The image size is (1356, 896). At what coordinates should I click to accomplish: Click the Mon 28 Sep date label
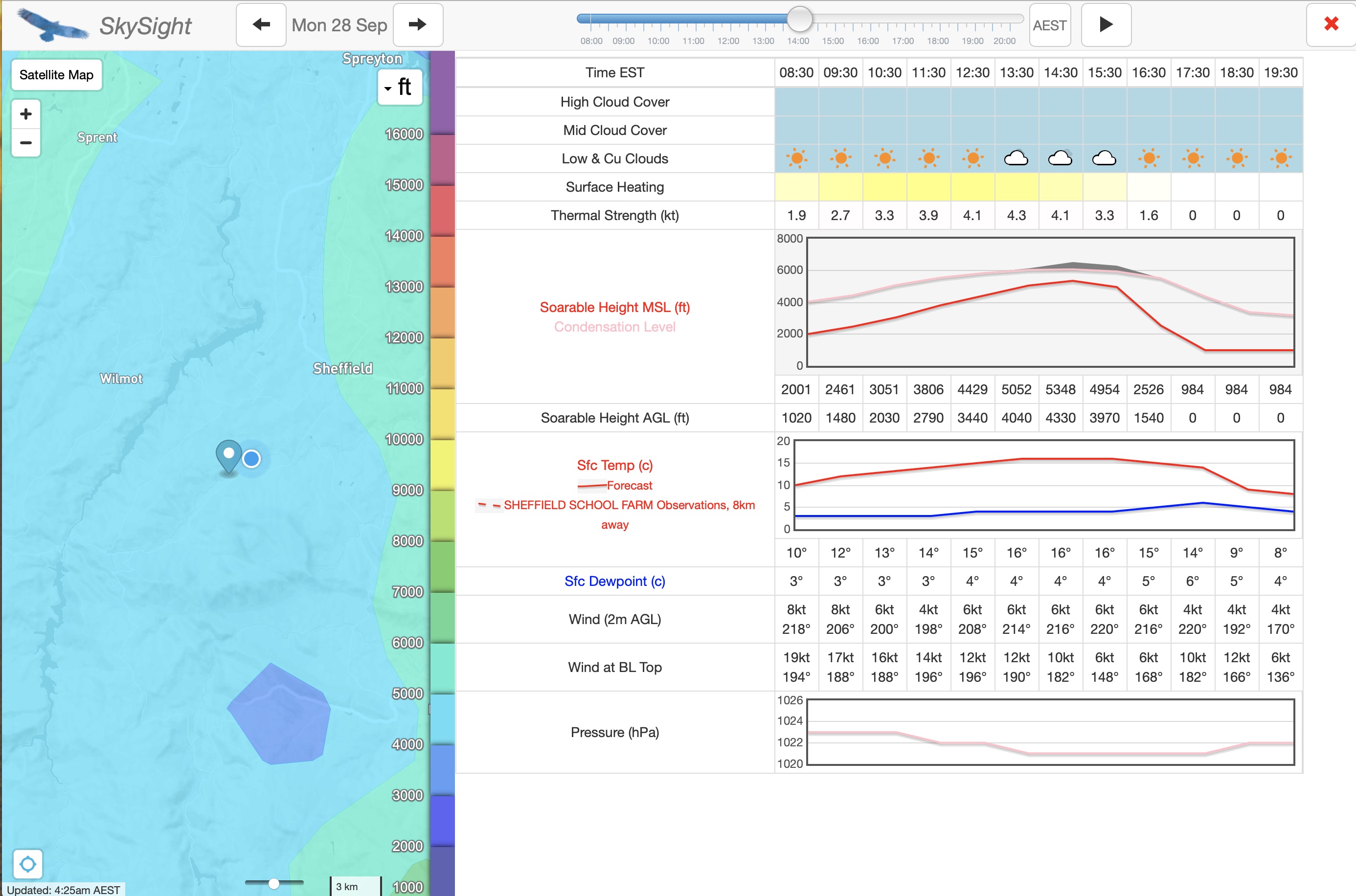click(x=339, y=25)
